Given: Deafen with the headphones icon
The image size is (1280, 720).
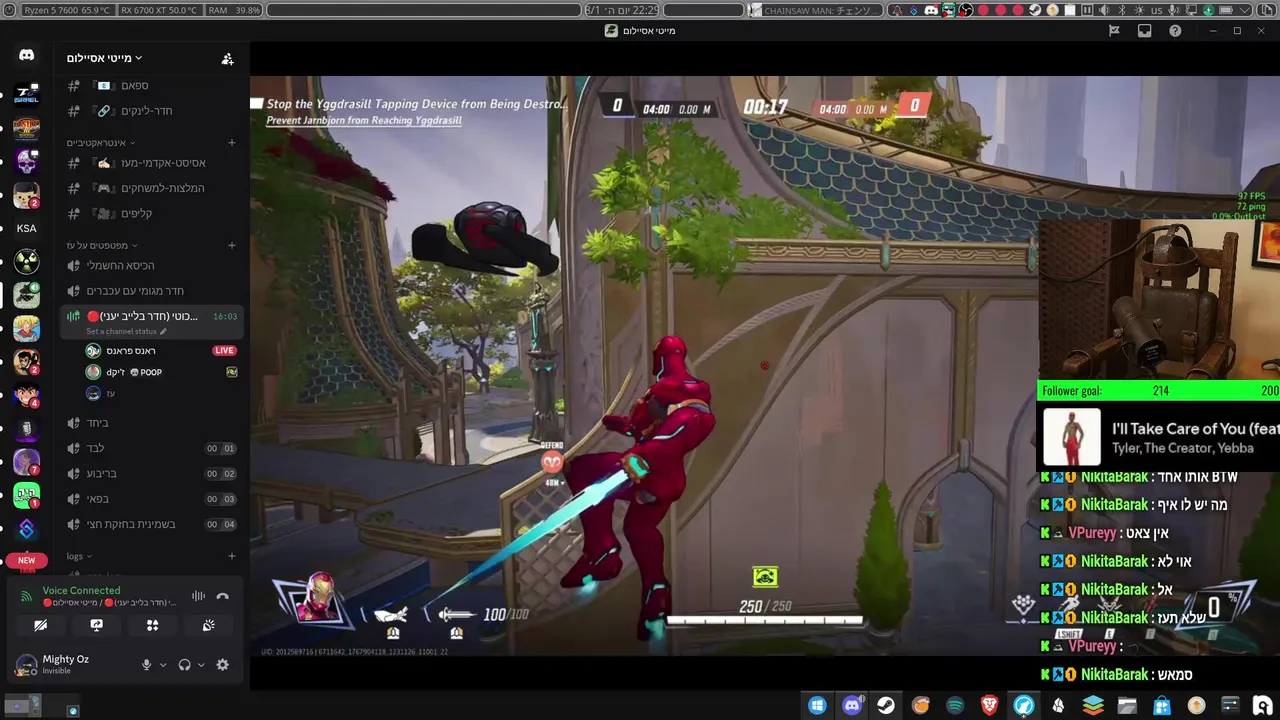Looking at the screenshot, I should (x=184, y=665).
